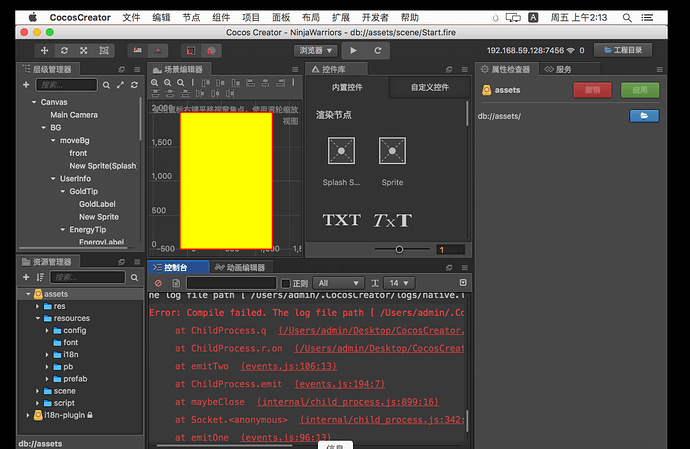Image resolution: width=690 pixels, height=449 pixels.
Task: Click the widget zoom value field
Action: [451, 250]
